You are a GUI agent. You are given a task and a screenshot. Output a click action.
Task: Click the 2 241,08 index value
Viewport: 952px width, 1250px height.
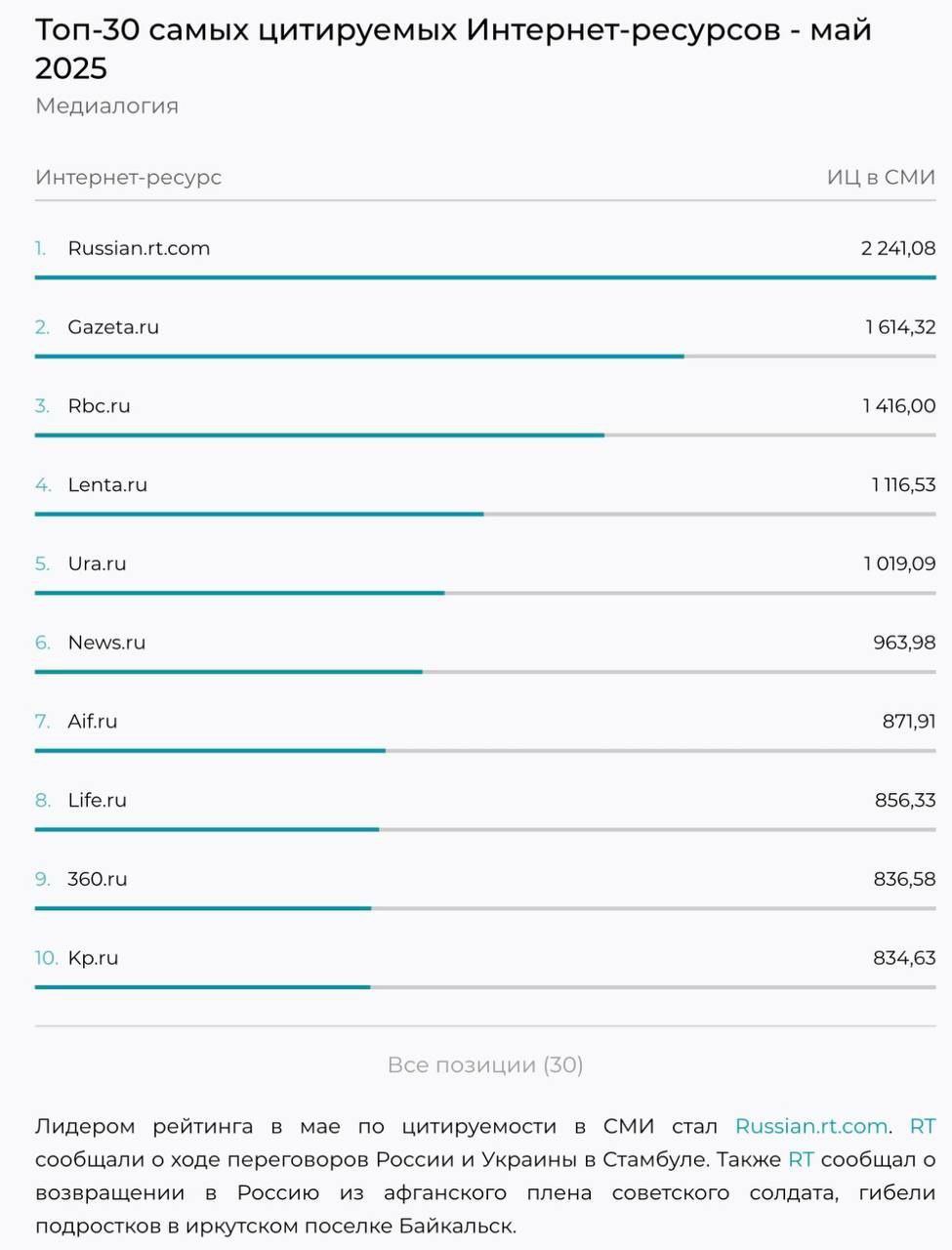coord(897,248)
